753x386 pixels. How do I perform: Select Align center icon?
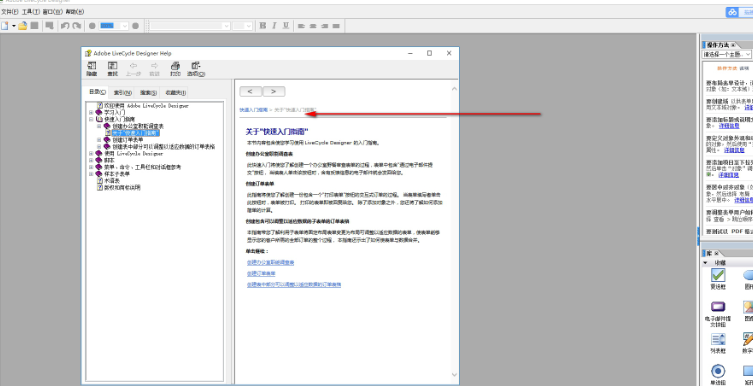313,26
